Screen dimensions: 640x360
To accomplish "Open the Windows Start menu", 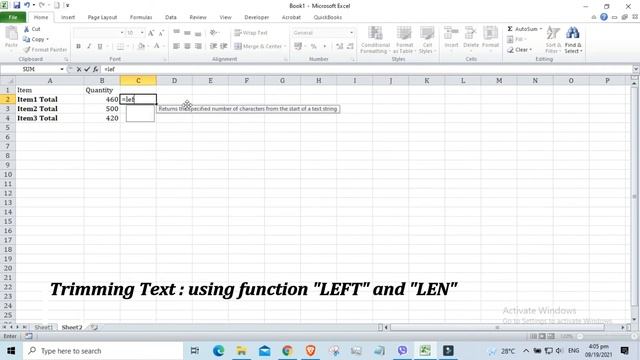I will (11, 351).
